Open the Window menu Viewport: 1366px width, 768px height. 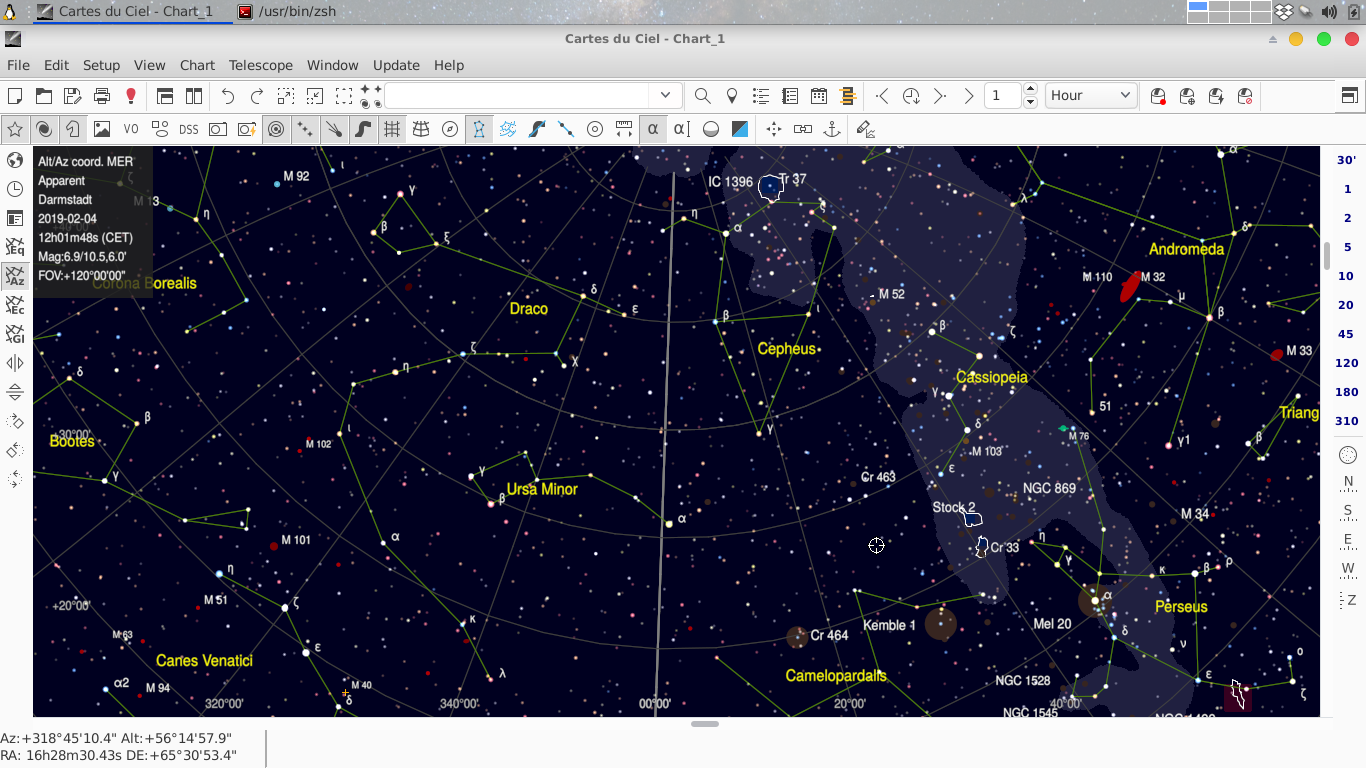point(333,65)
